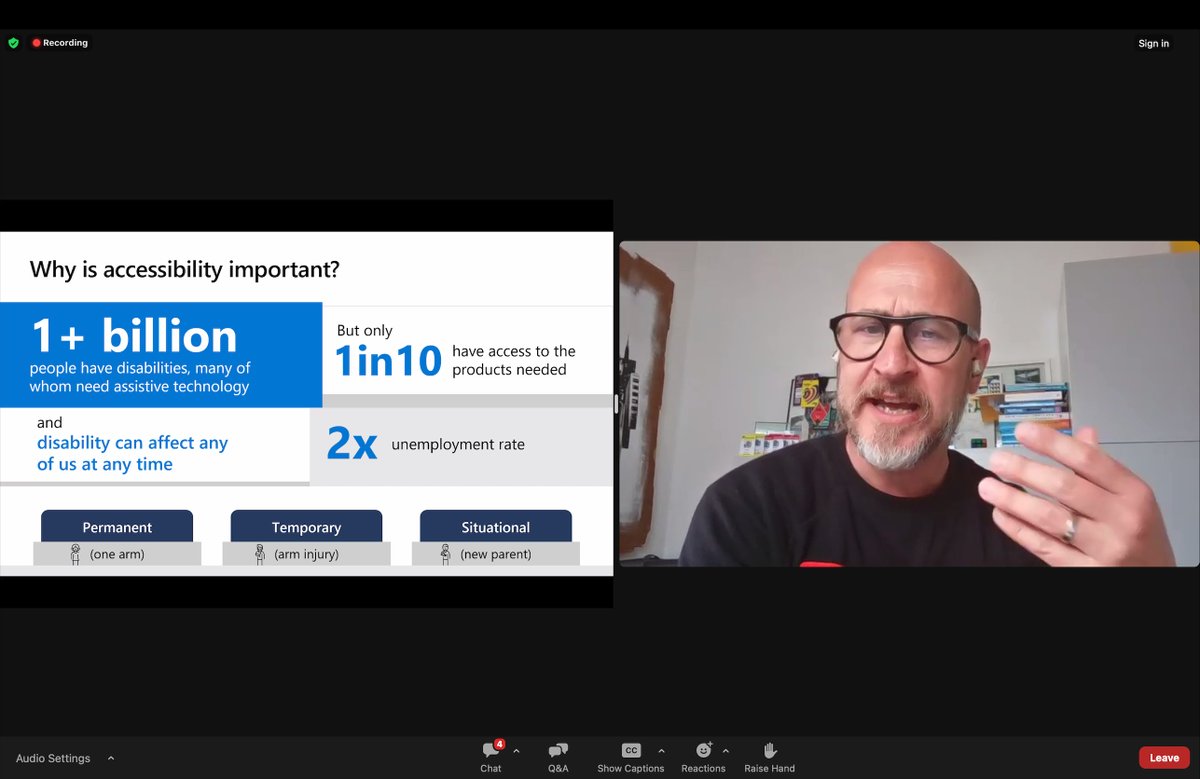Screen dimensions: 1200x779
Task: Open the Q&A panel icon
Action: point(558,750)
